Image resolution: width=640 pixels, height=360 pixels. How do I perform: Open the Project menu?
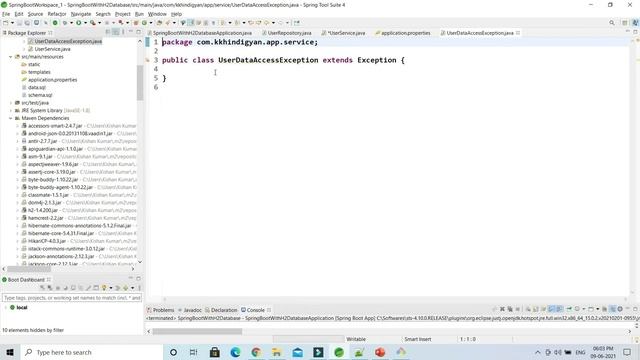click(122, 14)
